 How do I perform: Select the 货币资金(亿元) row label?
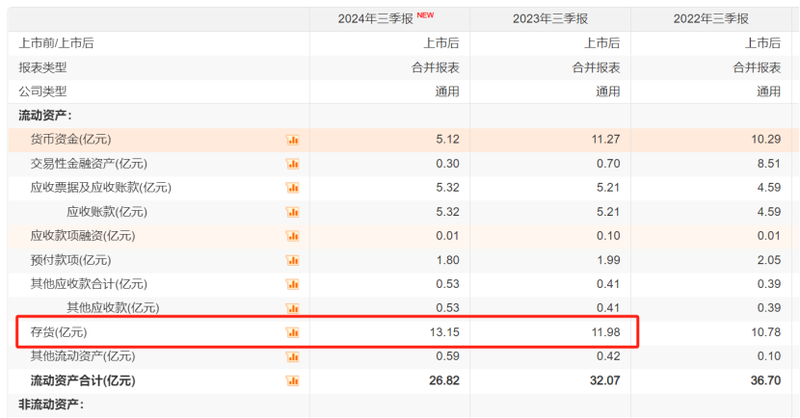coord(71,139)
